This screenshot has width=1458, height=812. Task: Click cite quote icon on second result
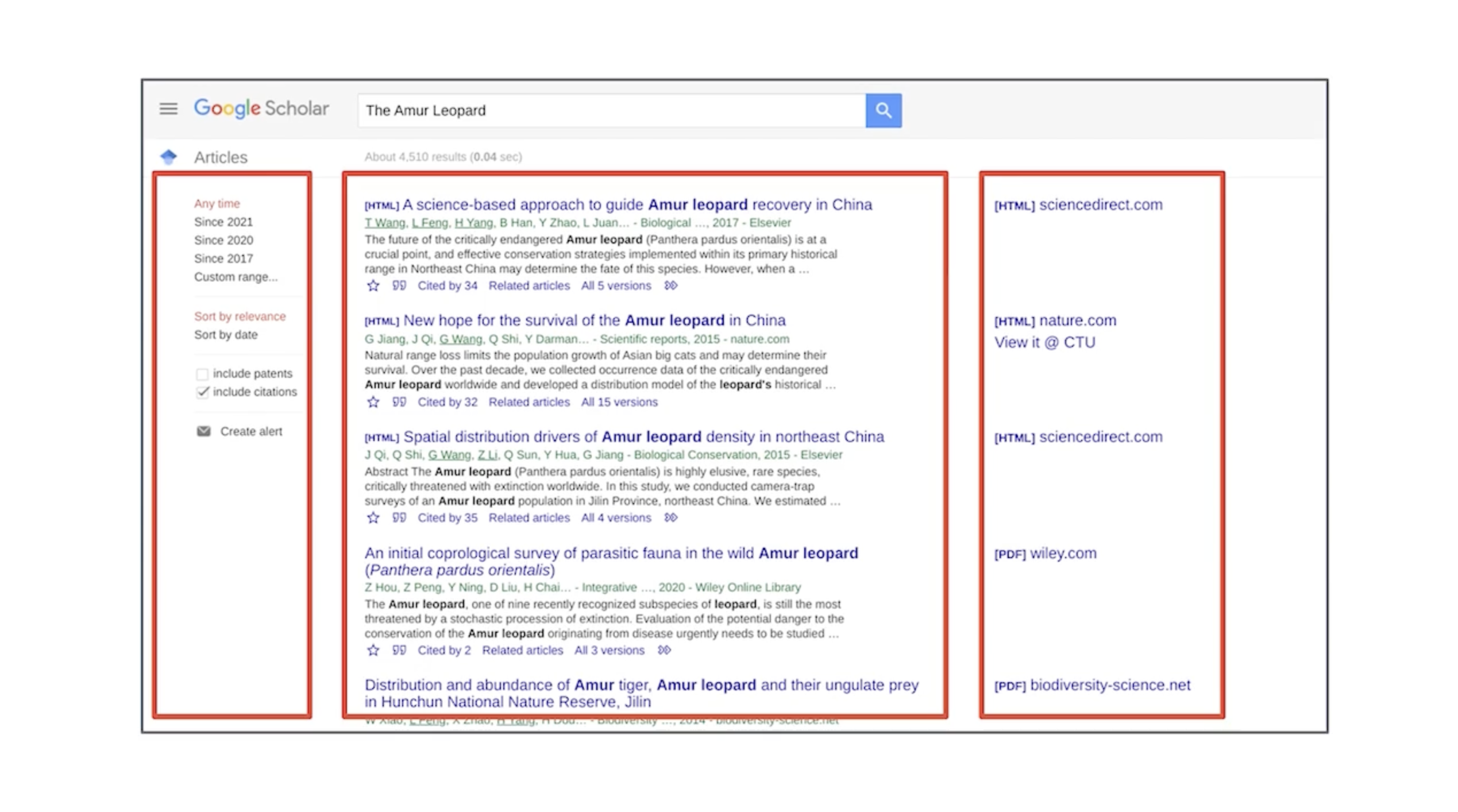[399, 402]
